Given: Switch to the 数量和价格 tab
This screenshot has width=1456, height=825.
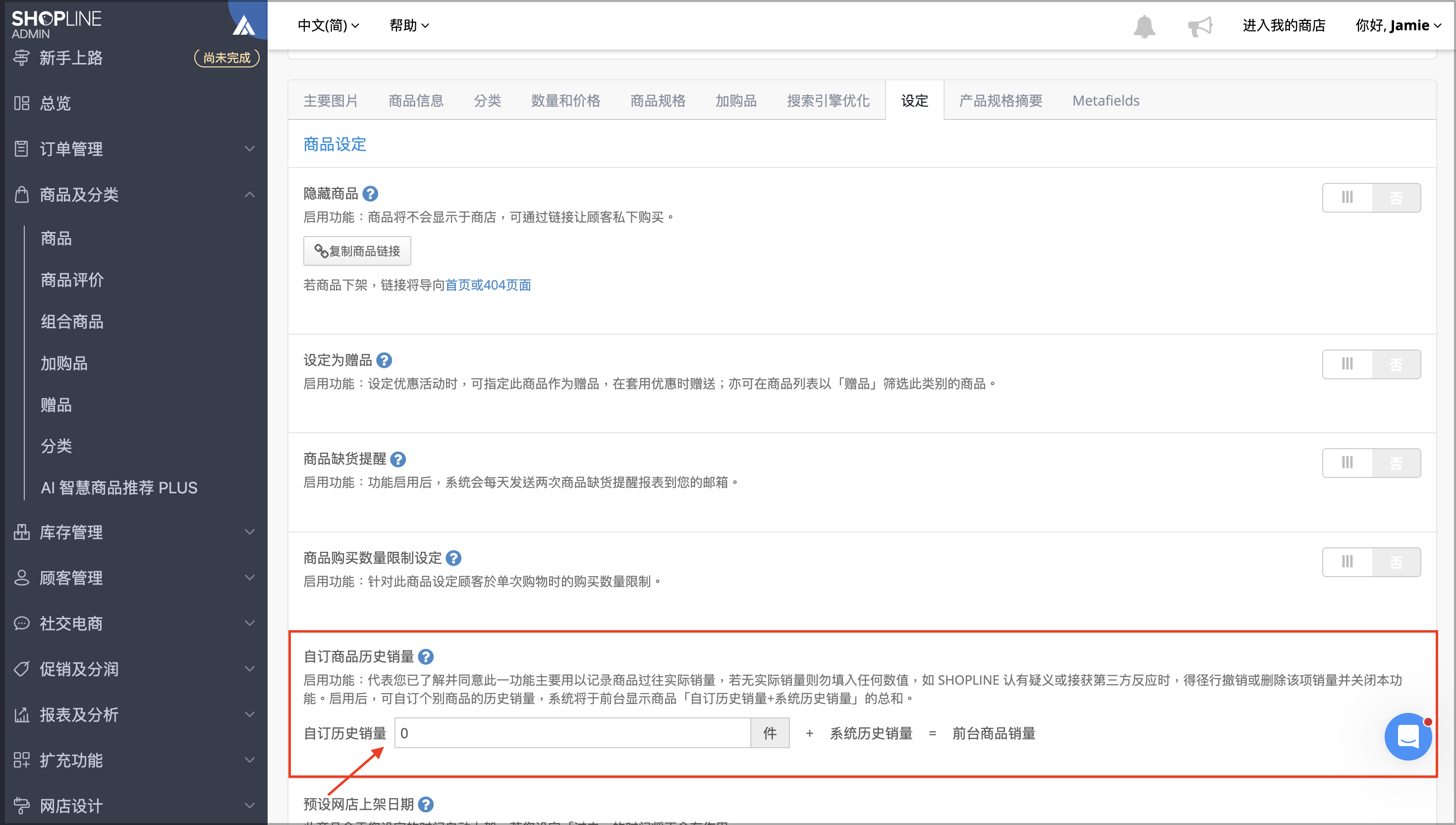Looking at the screenshot, I should 565,100.
